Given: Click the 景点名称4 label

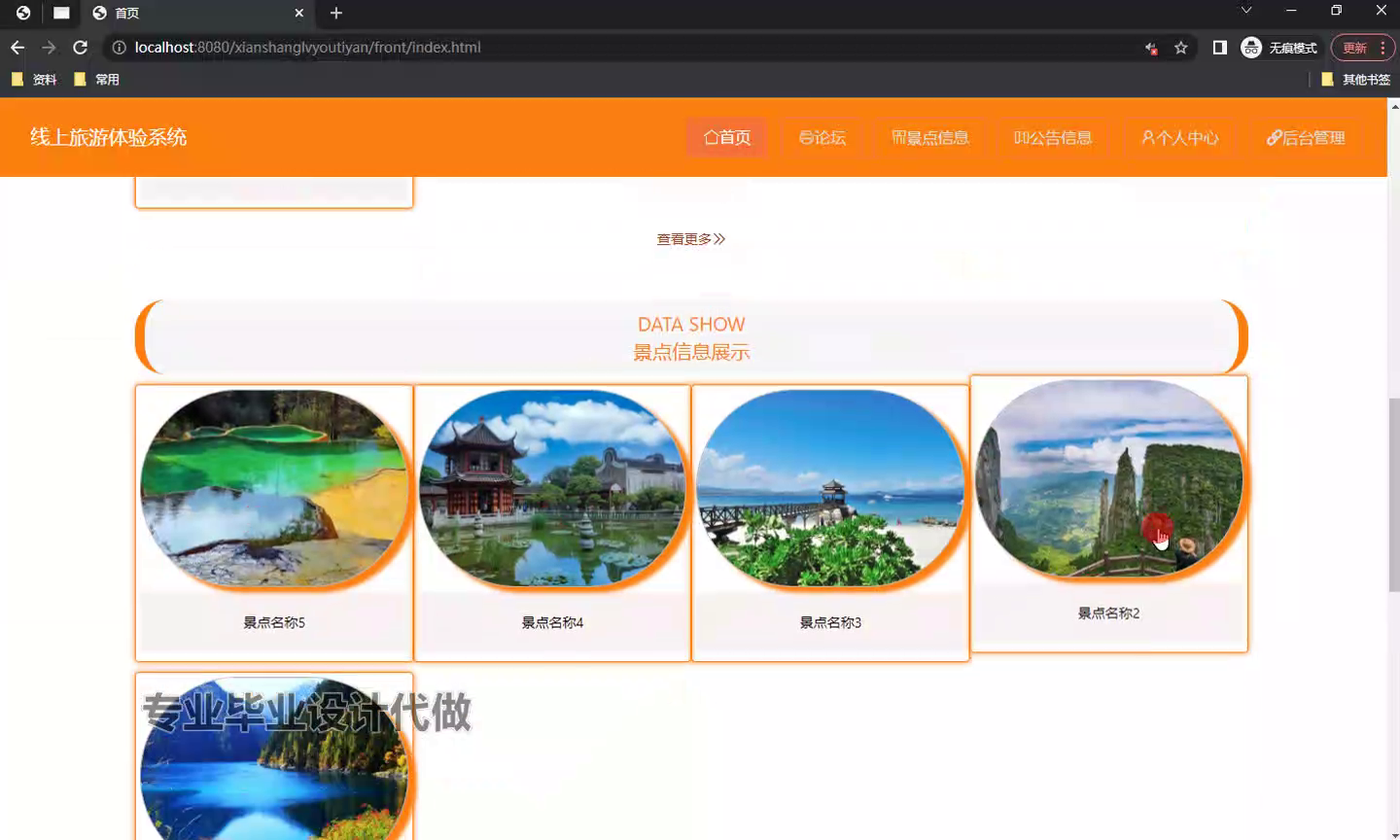Looking at the screenshot, I should pos(552,622).
